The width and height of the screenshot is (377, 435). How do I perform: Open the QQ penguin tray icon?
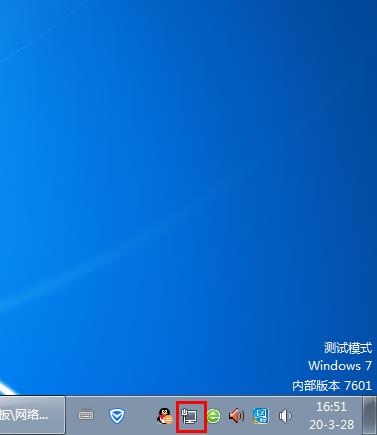click(164, 416)
